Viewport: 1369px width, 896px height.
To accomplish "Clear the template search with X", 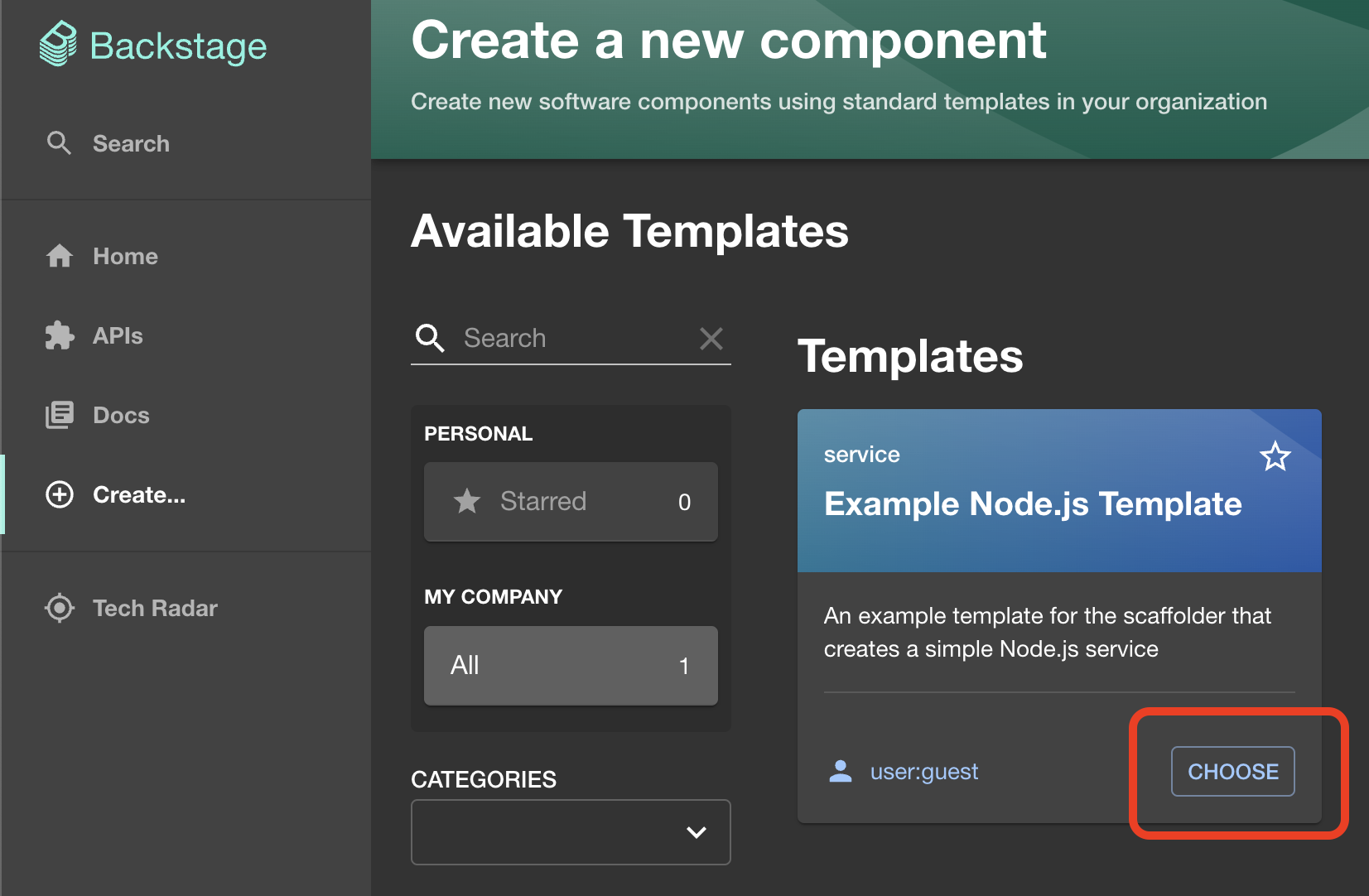I will click(x=711, y=338).
